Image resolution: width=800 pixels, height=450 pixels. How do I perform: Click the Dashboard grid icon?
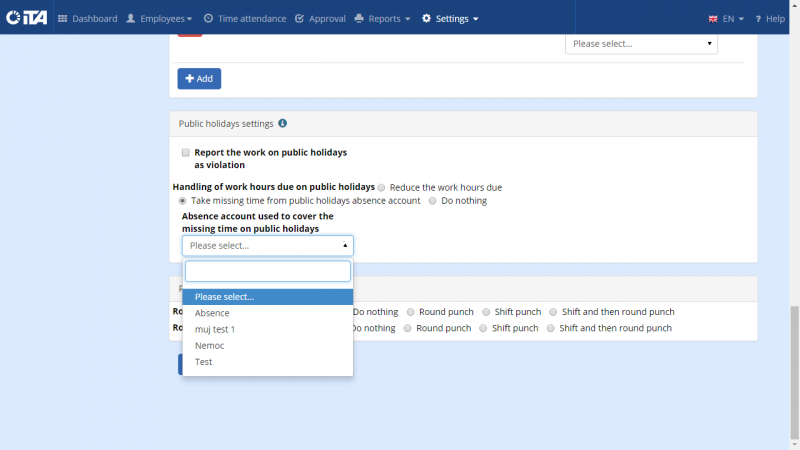[x=62, y=18]
